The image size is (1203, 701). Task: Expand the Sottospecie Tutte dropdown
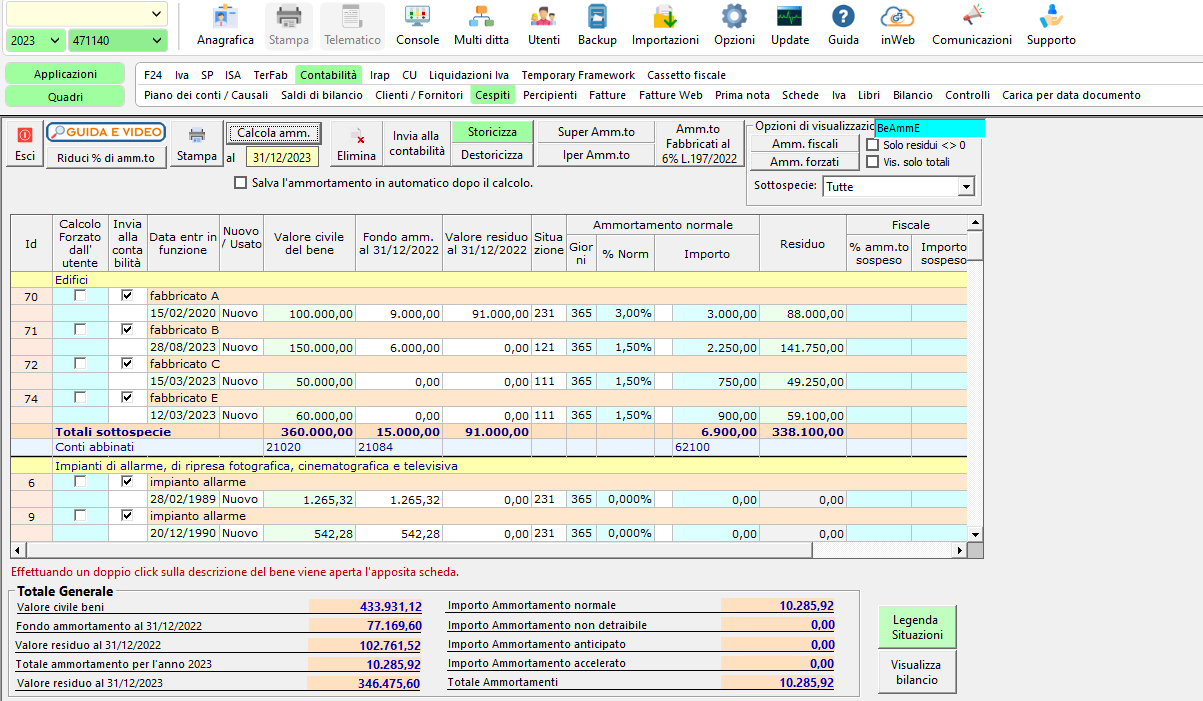pyautogui.click(x=965, y=187)
